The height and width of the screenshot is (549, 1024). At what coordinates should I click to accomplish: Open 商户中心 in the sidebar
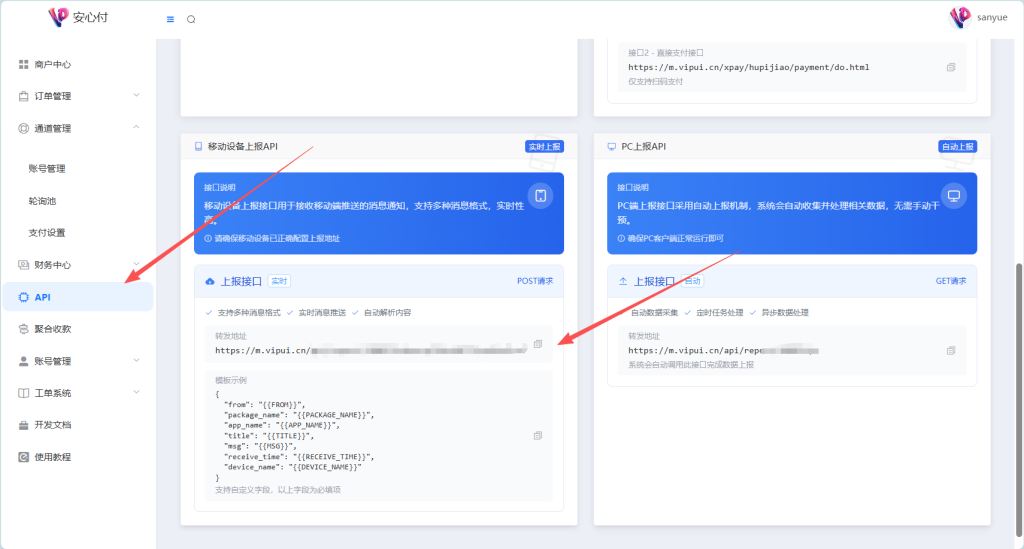(x=52, y=64)
